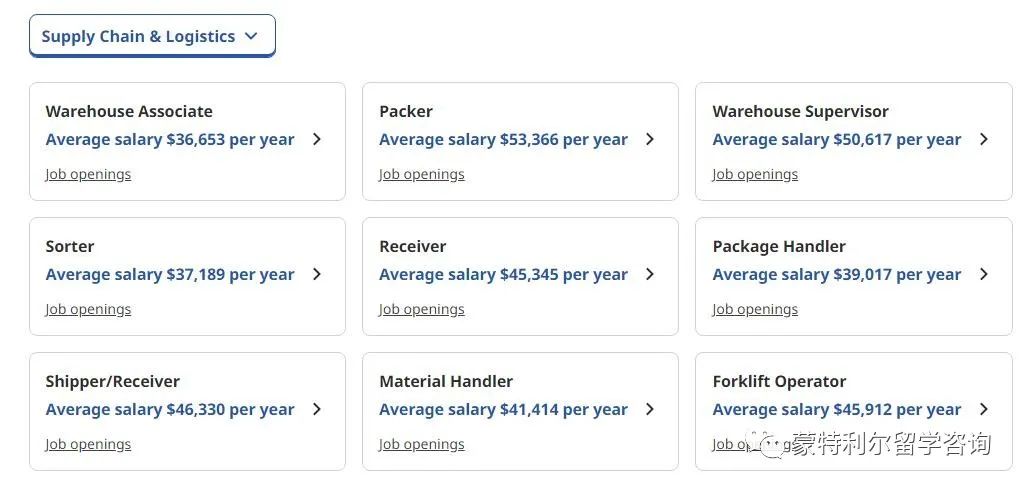The height and width of the screenshot is (489, 1025).
Task: Select Average salary $45,912 per year link
Action: [x=837, y=410]
